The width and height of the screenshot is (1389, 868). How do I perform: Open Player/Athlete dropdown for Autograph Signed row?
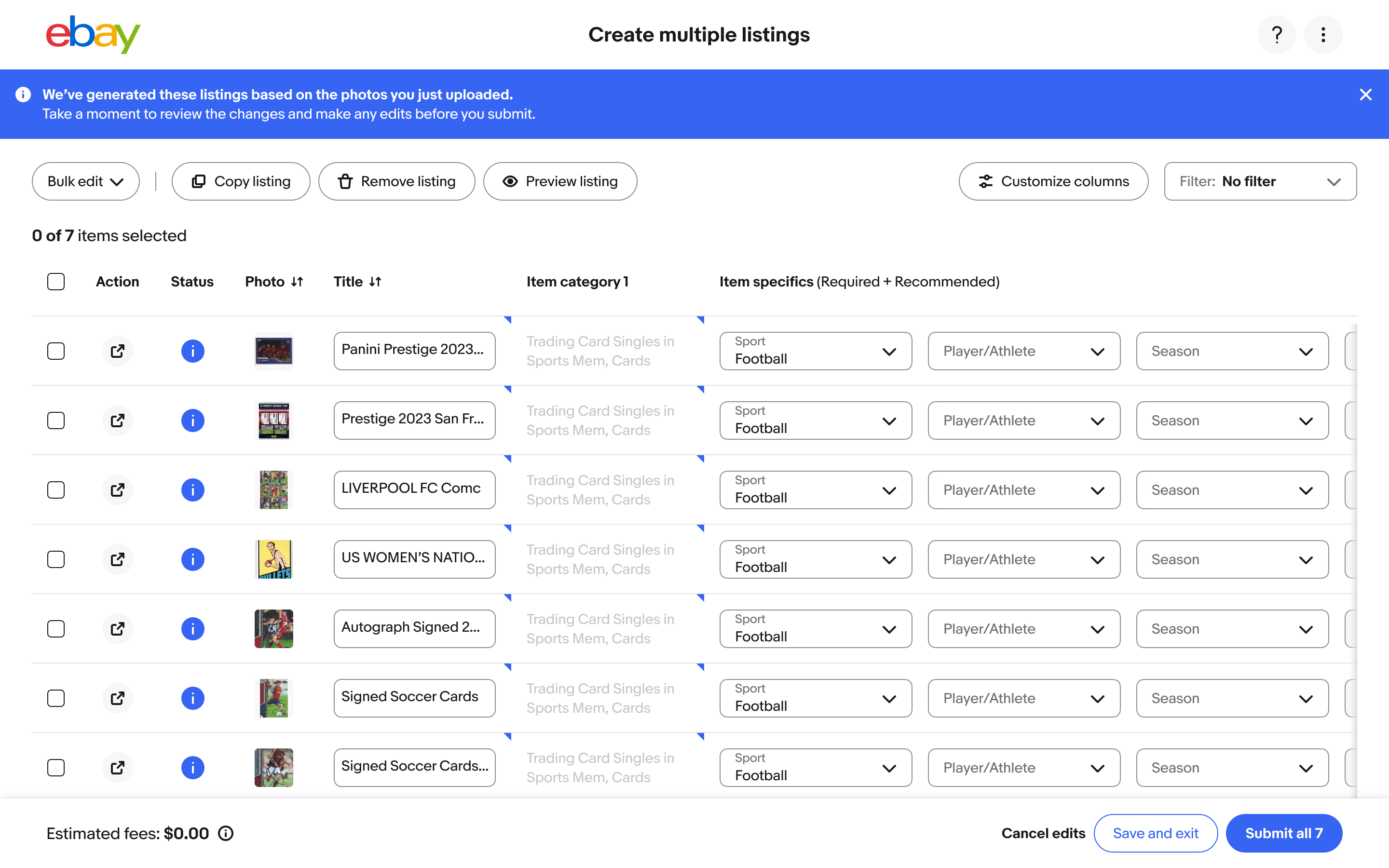tap(1024, 629)
